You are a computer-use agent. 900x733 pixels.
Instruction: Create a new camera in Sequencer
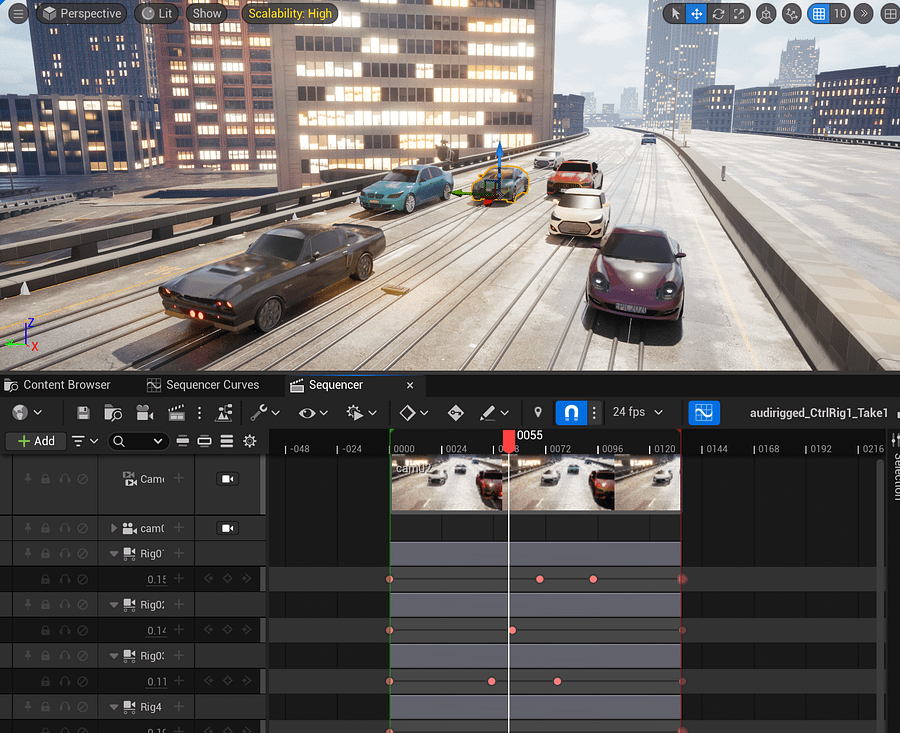[144, 412]
